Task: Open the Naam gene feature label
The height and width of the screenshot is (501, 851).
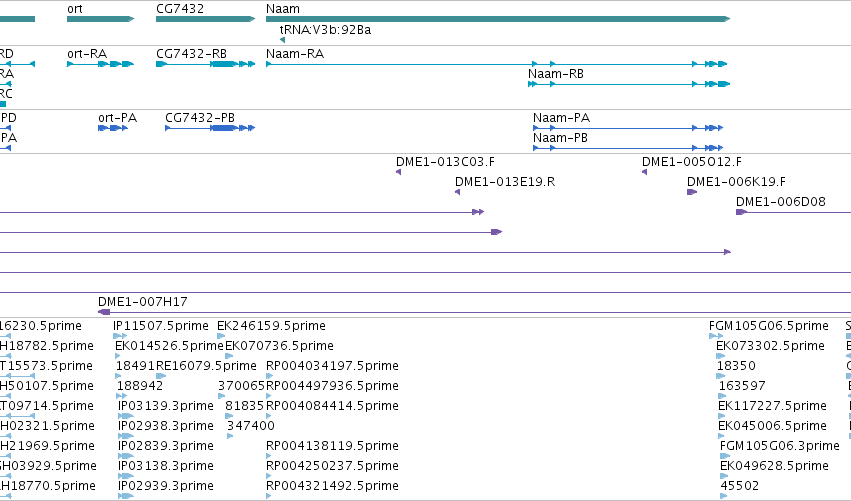Action: 283,9
